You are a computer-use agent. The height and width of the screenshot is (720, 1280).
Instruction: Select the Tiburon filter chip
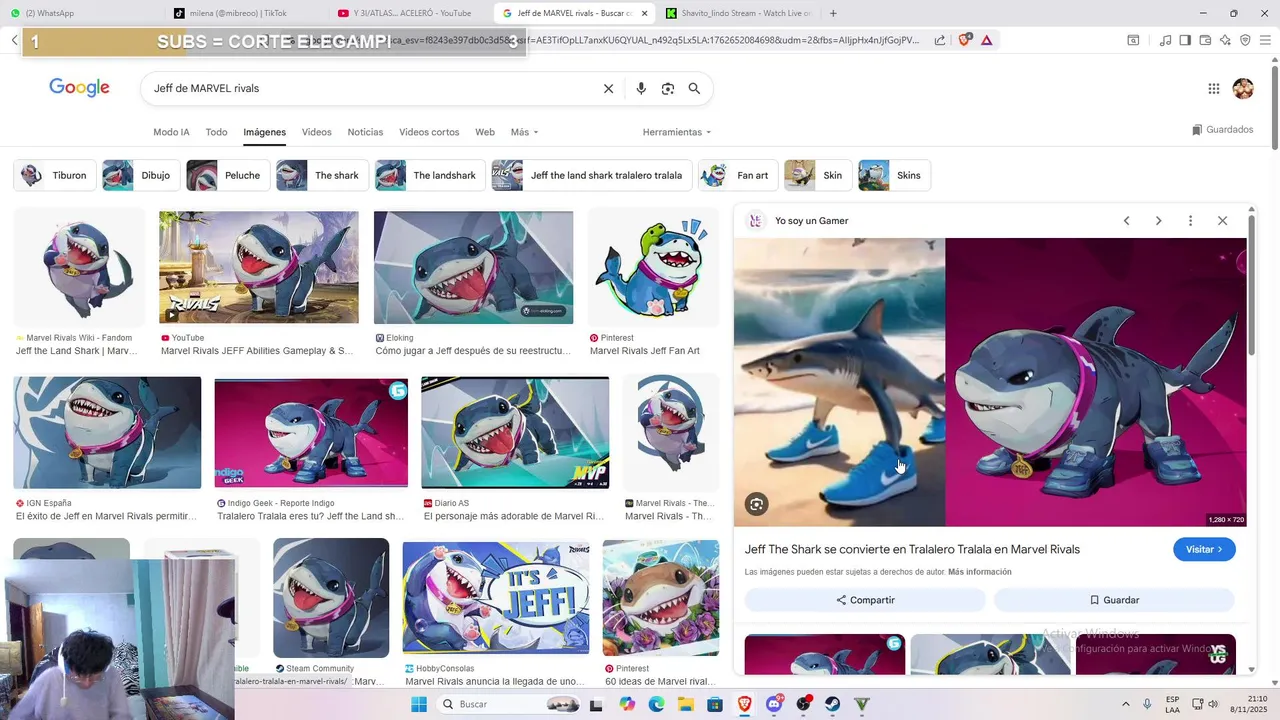pos(55,175)
